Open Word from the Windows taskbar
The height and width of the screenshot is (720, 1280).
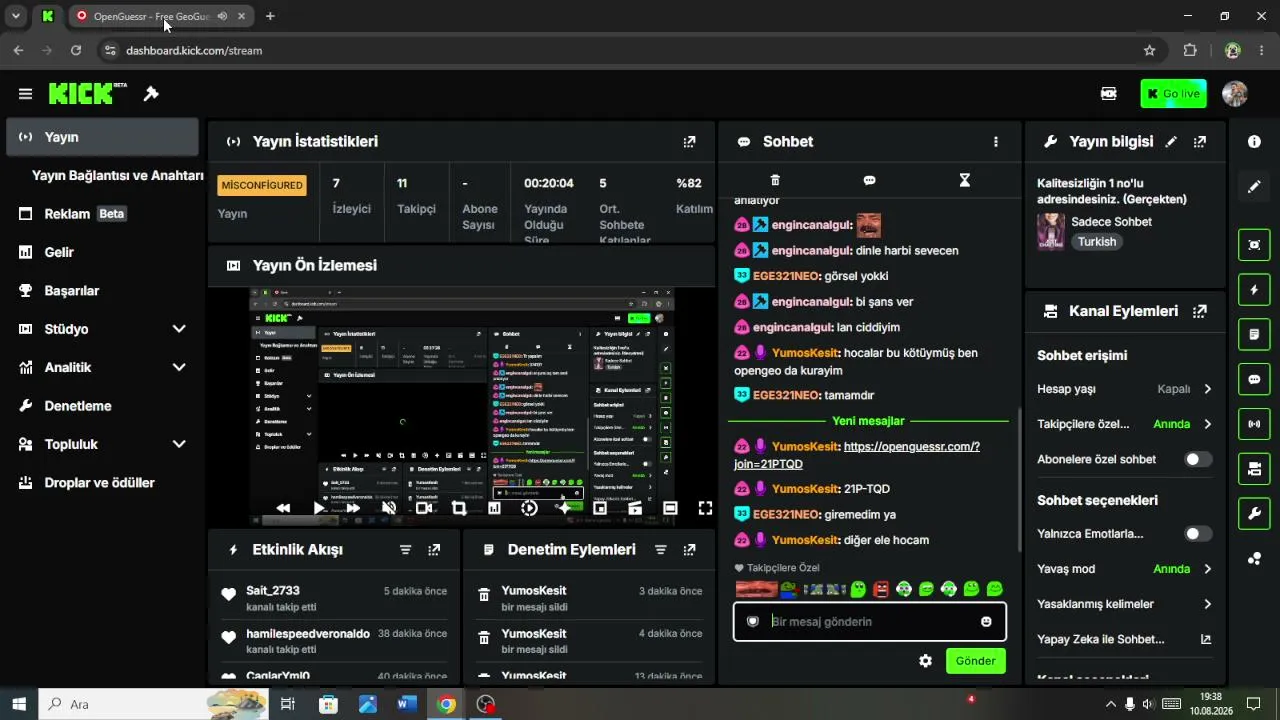(x=406, y=704)
